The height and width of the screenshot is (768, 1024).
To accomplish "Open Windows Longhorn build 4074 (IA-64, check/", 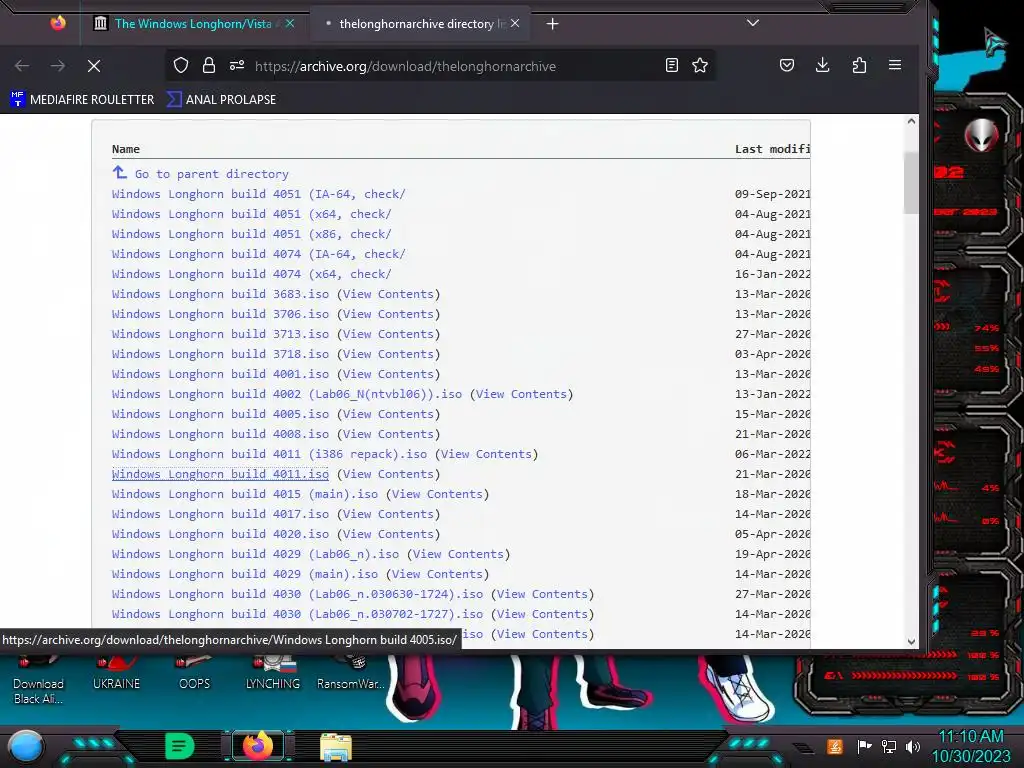I will 259,254.
